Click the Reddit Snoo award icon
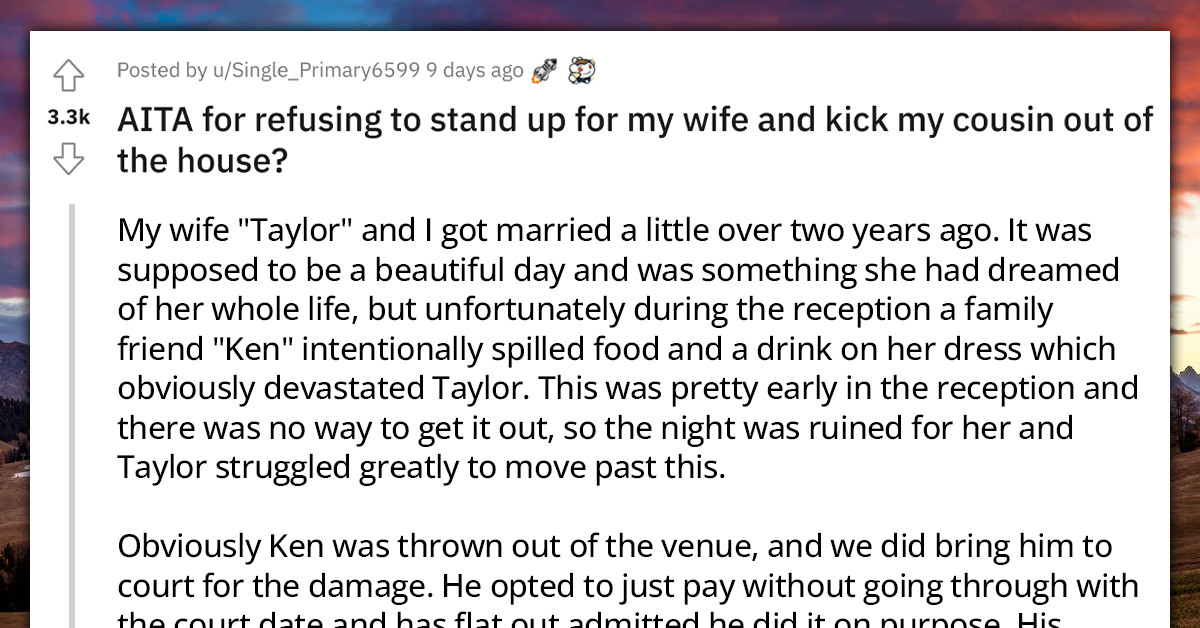 (582, 69)
